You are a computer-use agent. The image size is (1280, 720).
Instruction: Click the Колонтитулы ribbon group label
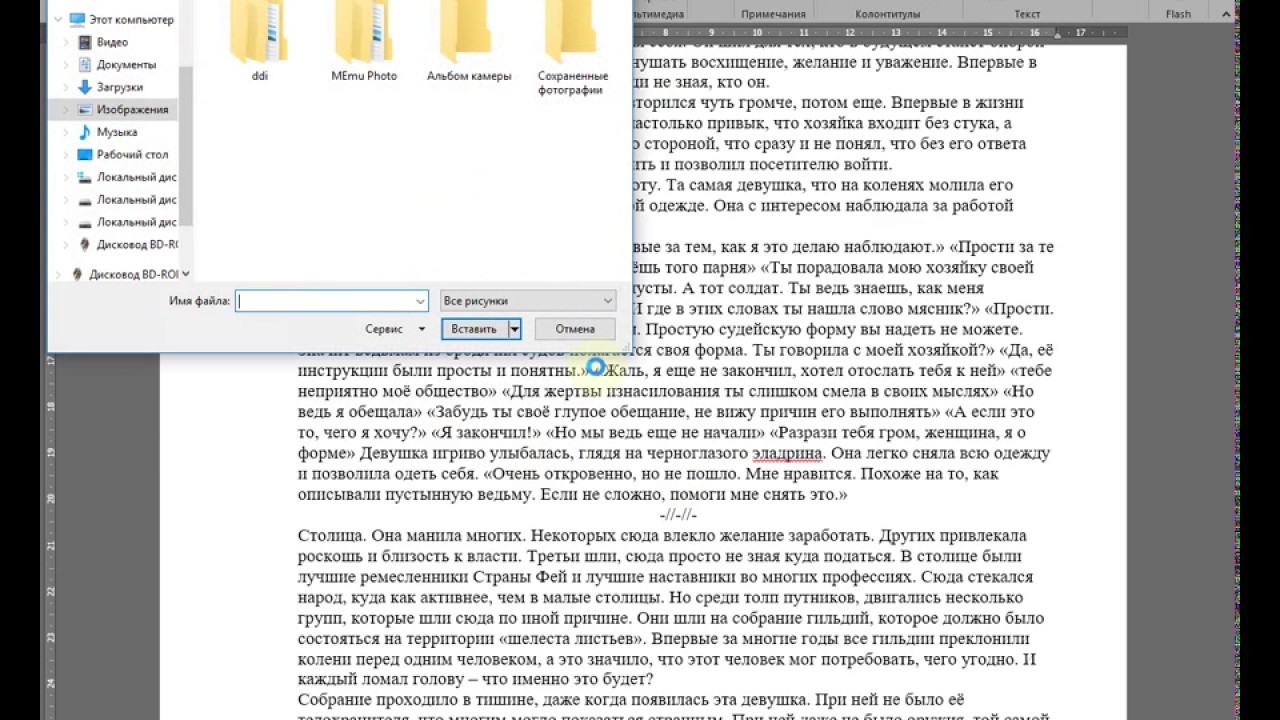click(887, 14)
